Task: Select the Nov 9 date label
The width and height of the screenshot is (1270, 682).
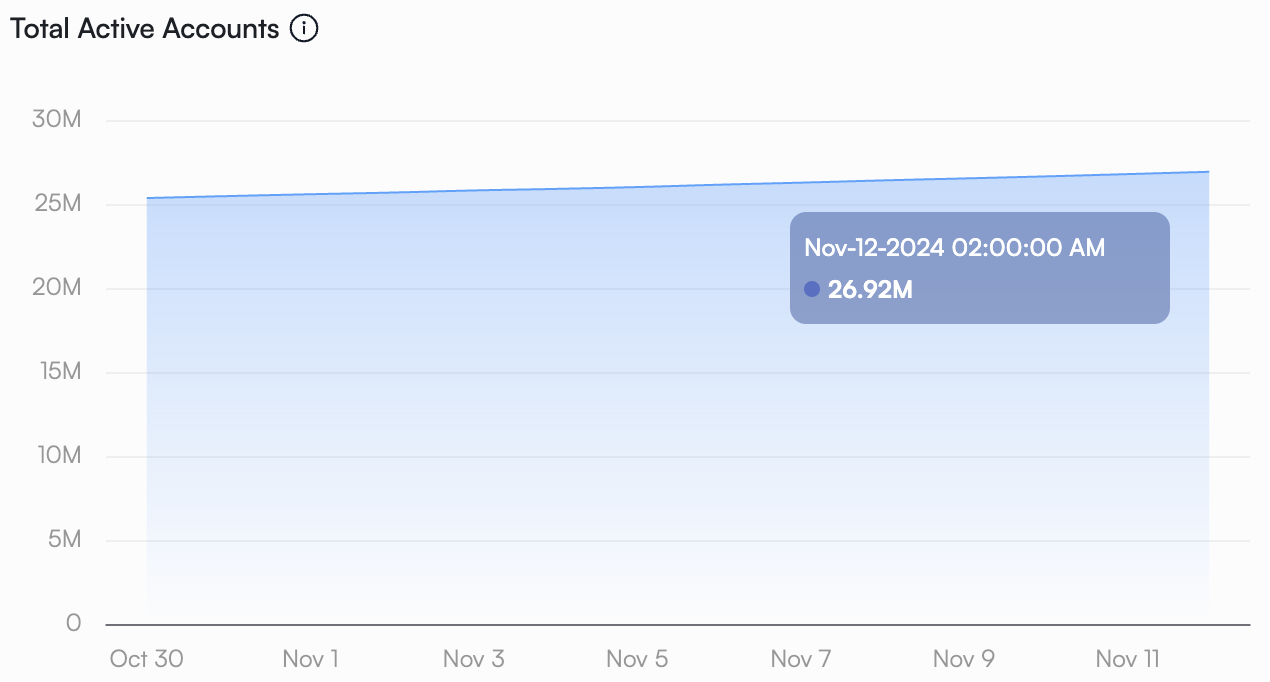Action: [x=963, y=659]
